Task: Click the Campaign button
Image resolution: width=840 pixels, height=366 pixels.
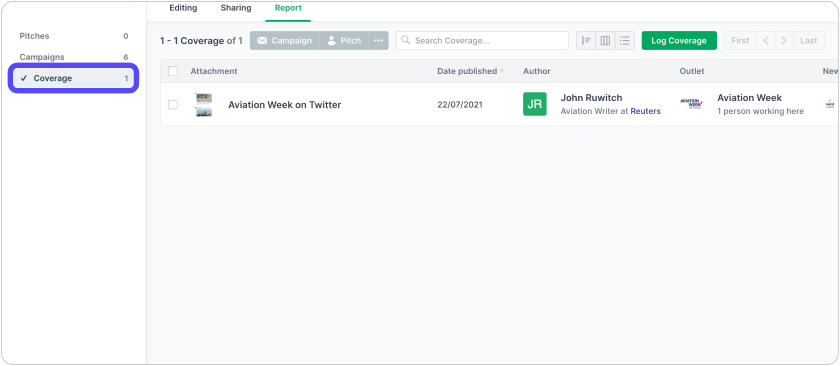Action: (284, 41)
